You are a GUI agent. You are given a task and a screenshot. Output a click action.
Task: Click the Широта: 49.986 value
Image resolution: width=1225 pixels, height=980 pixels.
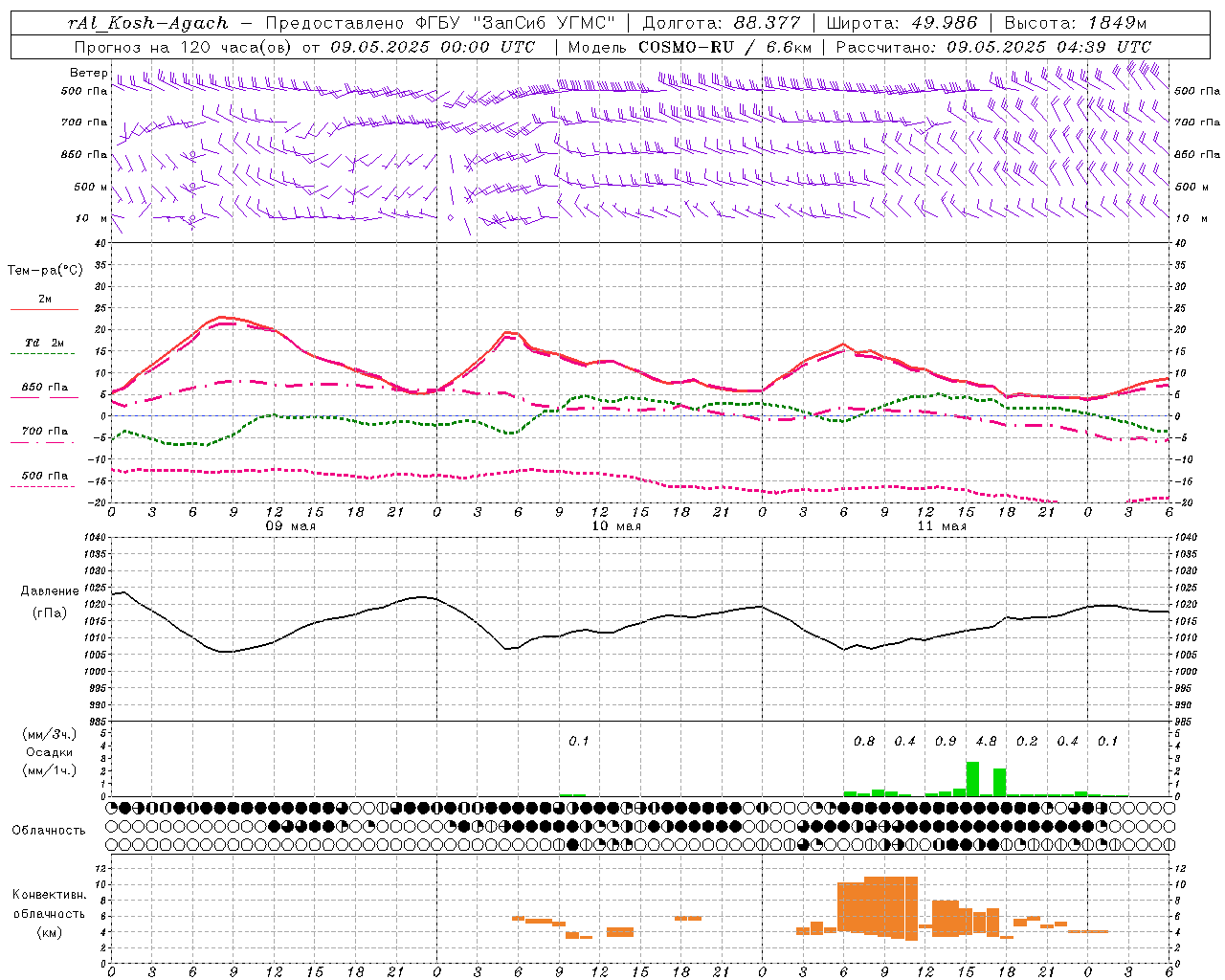pyautogui.click(x=902, y=23)
